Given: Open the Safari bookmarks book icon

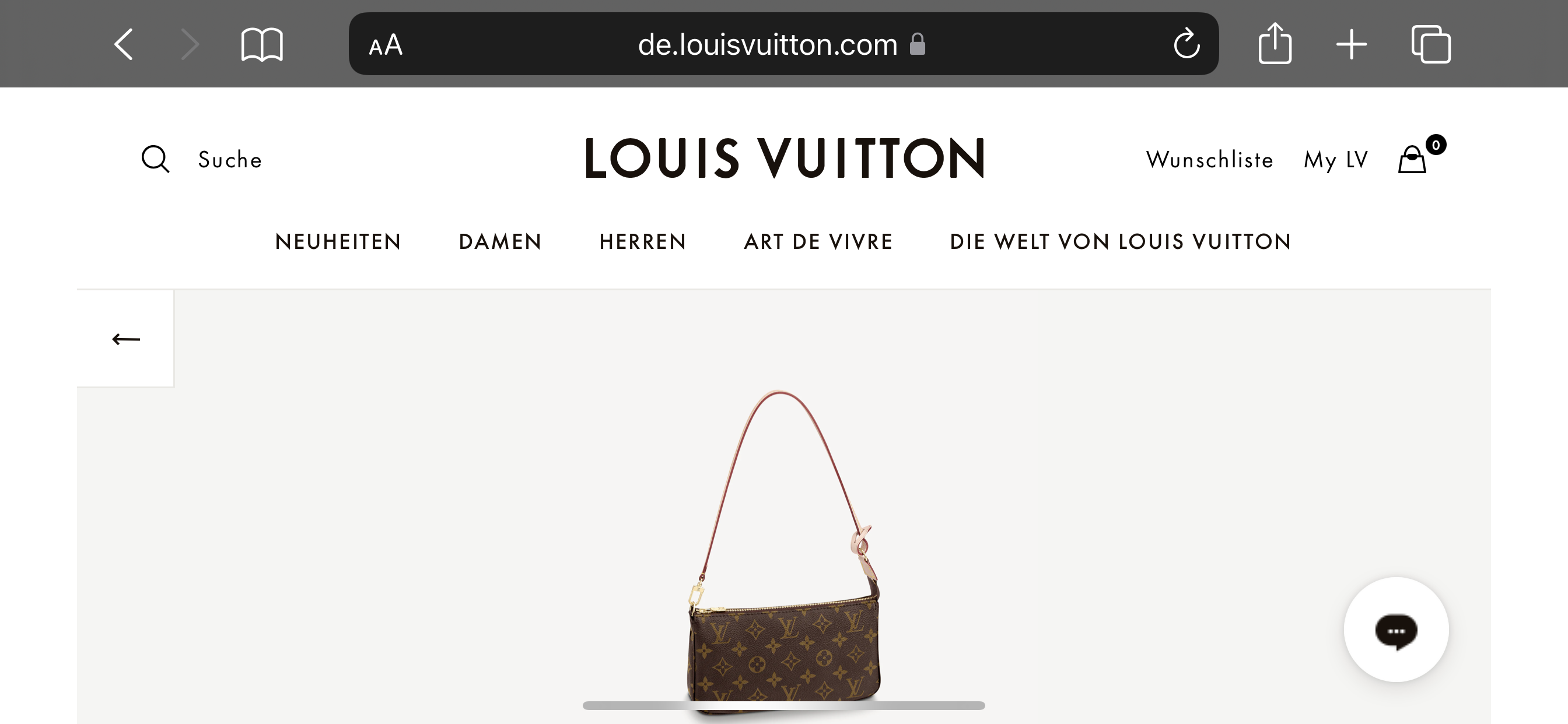Looking at the screenshot, I should point(262,44).
